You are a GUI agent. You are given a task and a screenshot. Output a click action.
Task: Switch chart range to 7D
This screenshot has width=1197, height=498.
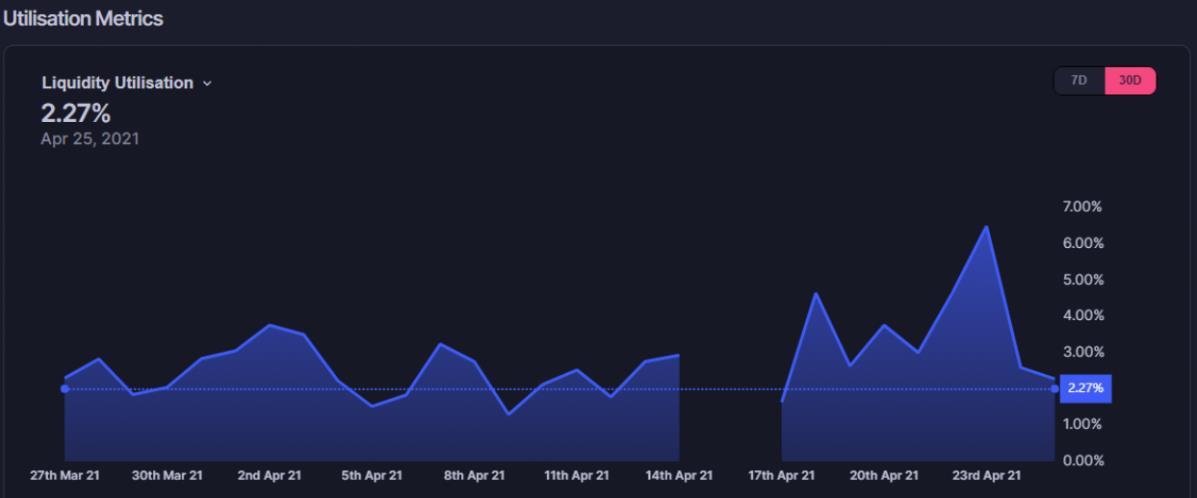pos(1079,81)
